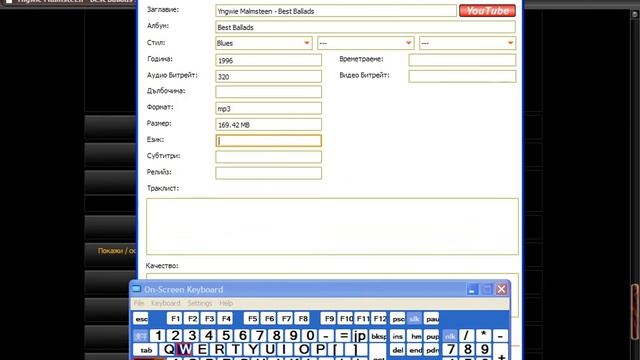
Task: Click the red YouTube button
Action: [487, 11]
